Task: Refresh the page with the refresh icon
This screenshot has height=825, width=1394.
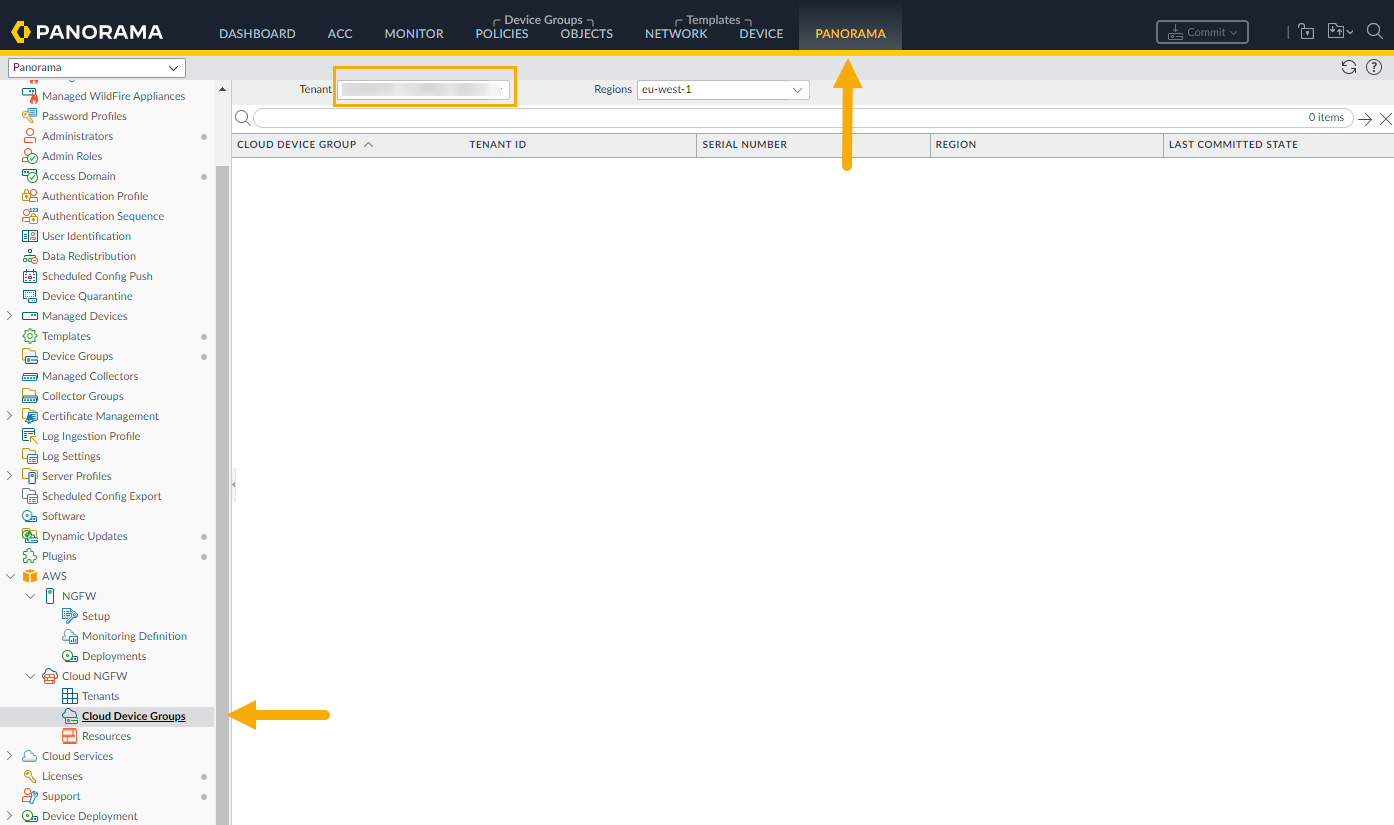Action: [x=1349, y=67]
